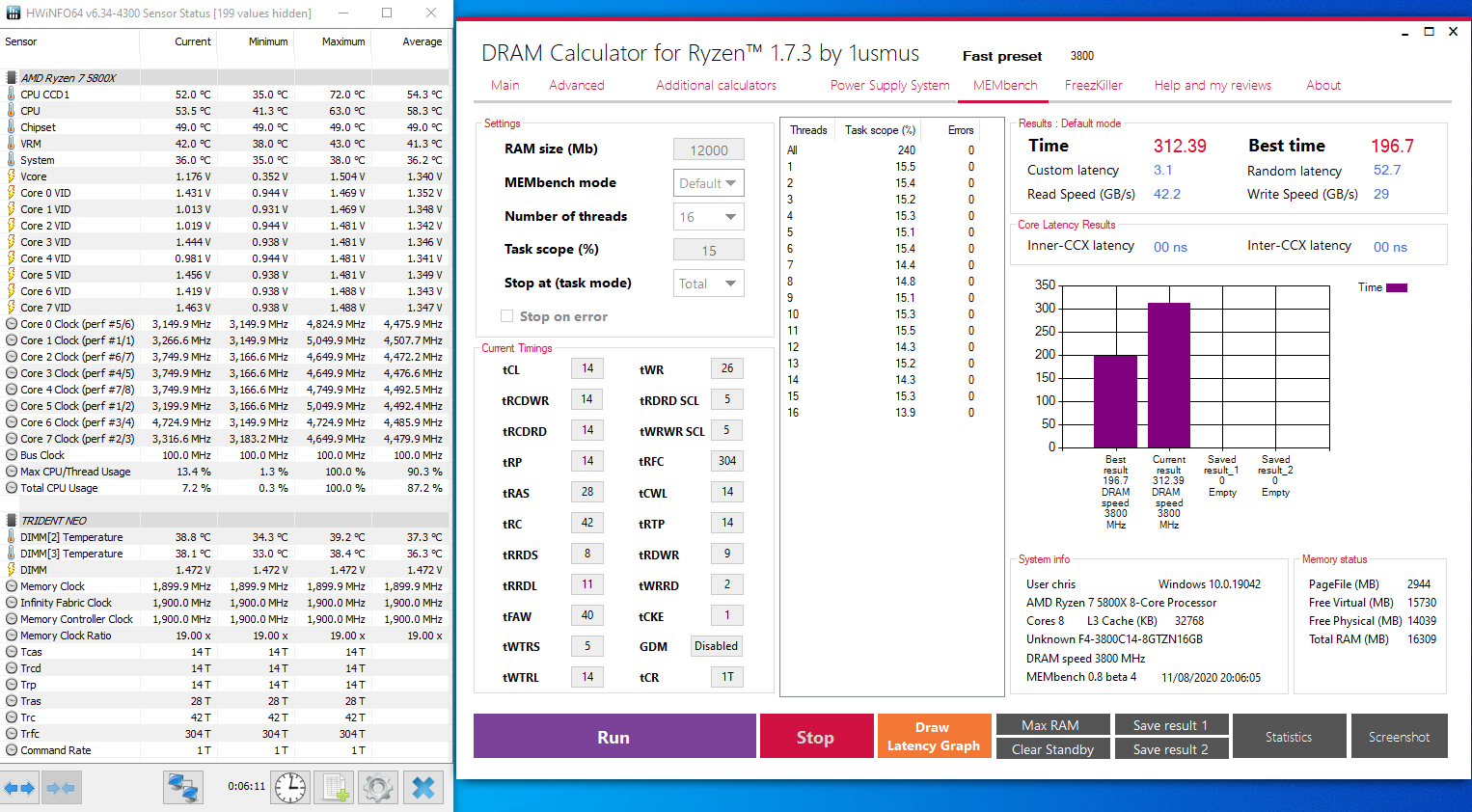
Task: Open the MEMbench mode dropdown
Action: (x=709, y=183)
